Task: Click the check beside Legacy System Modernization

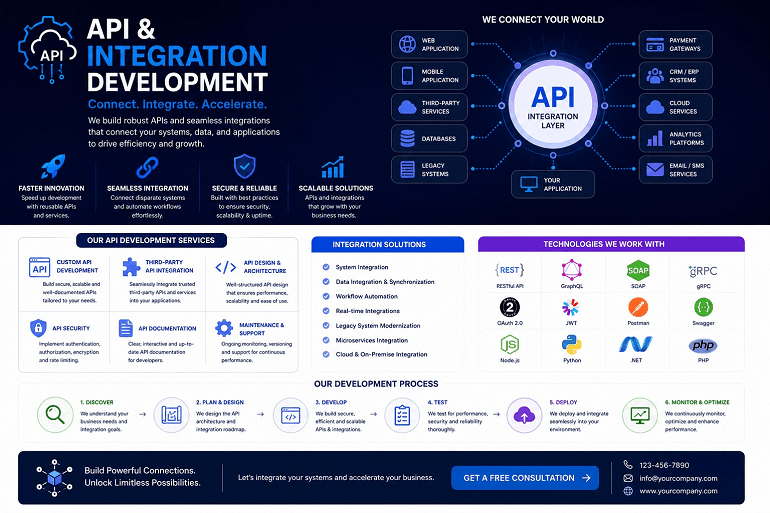Action: coord(326,325)
